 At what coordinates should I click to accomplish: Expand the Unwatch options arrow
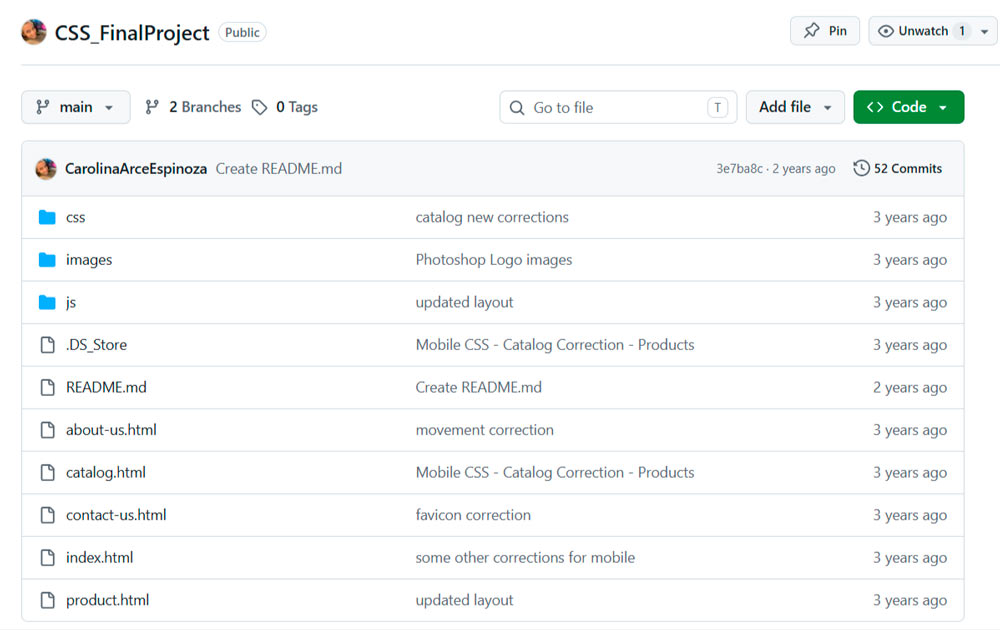coord(985,31)
